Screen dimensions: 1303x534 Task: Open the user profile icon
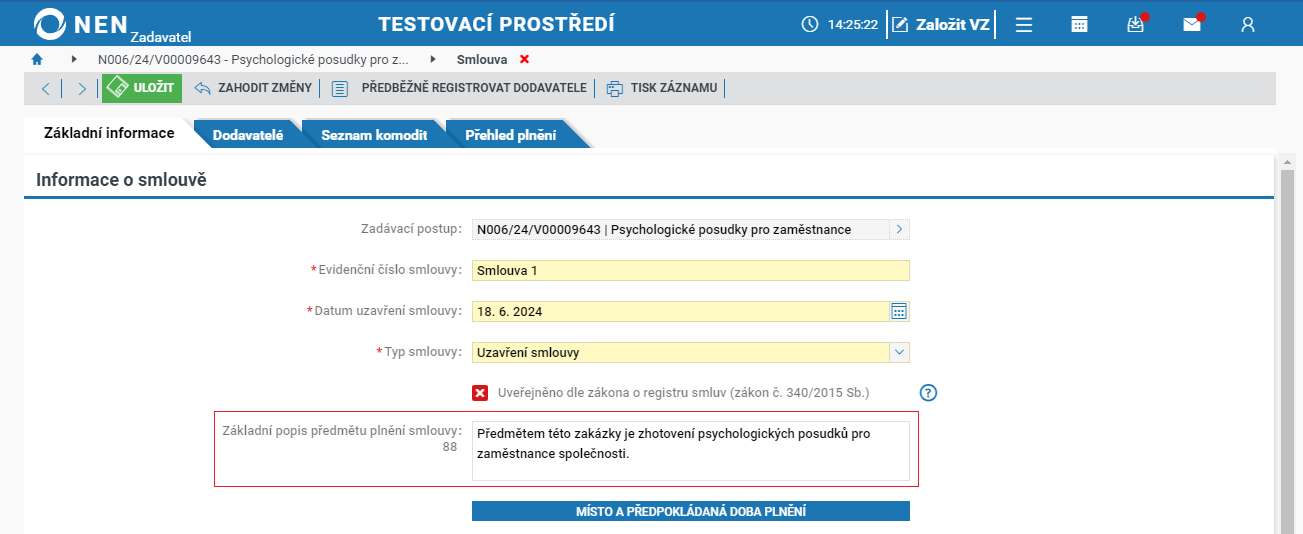[1248, 25]
